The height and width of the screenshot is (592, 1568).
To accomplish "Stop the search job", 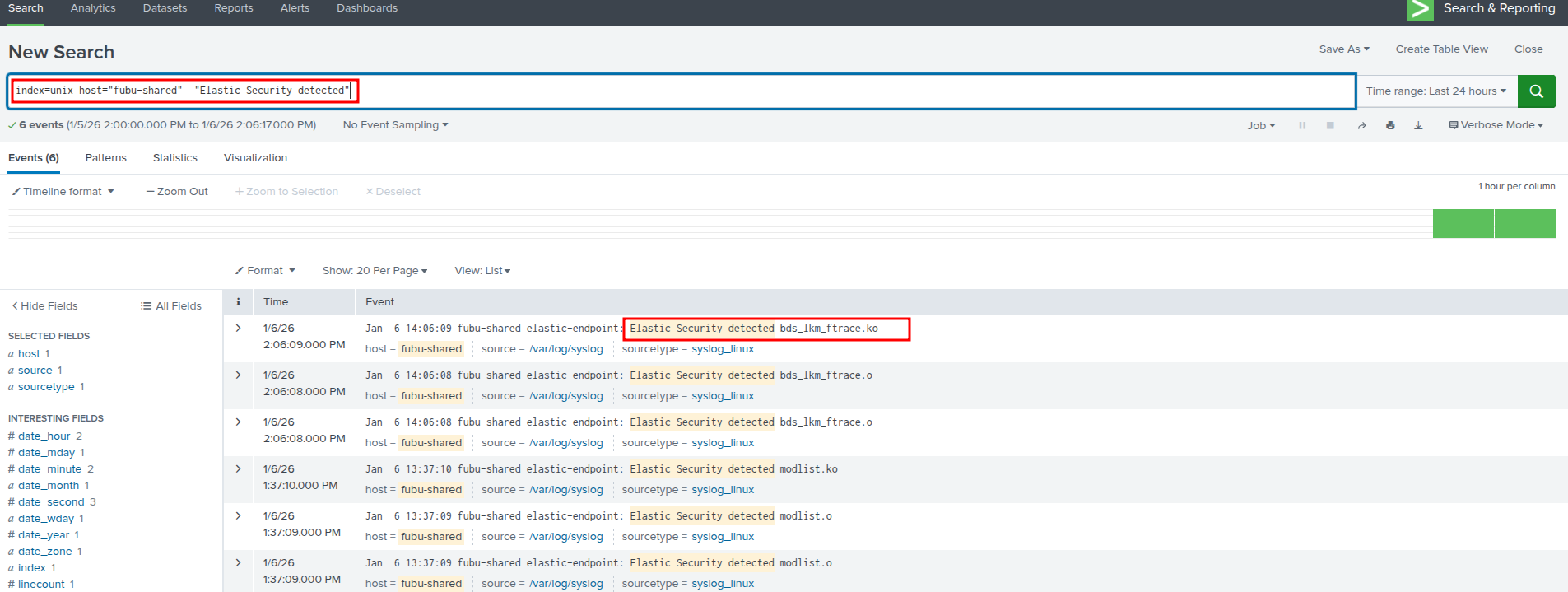I will [1330, 126].
